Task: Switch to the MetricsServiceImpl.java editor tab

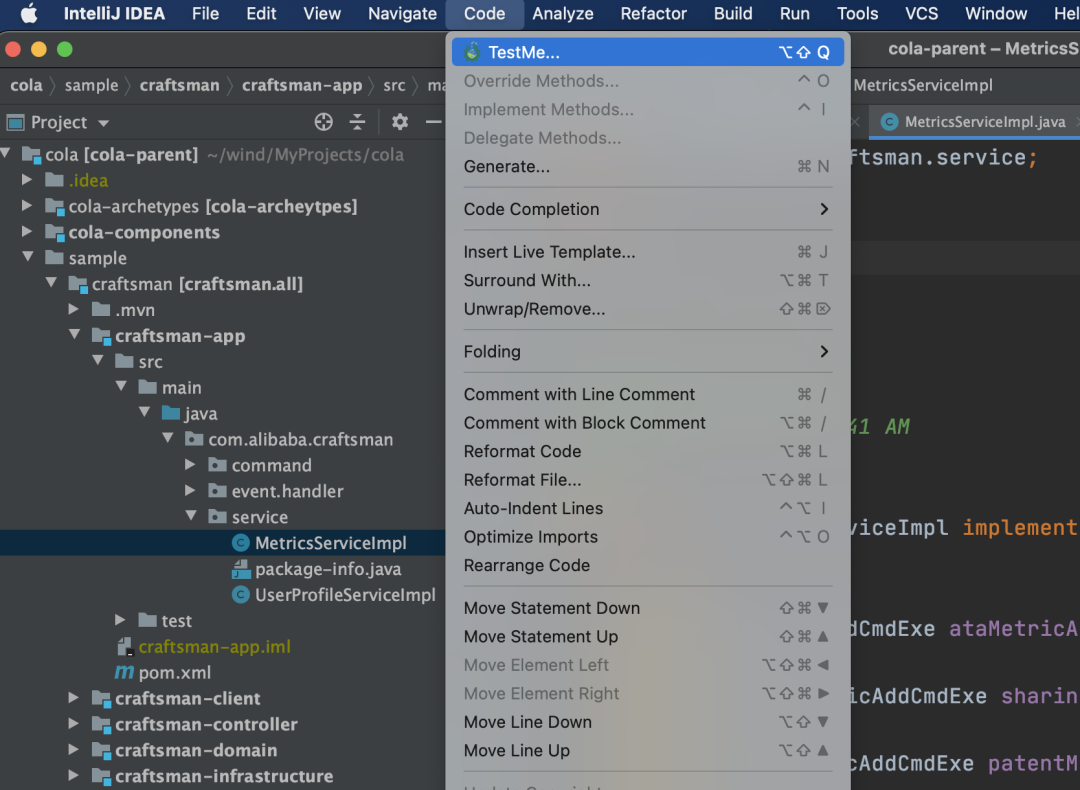Action: (984, 122)
